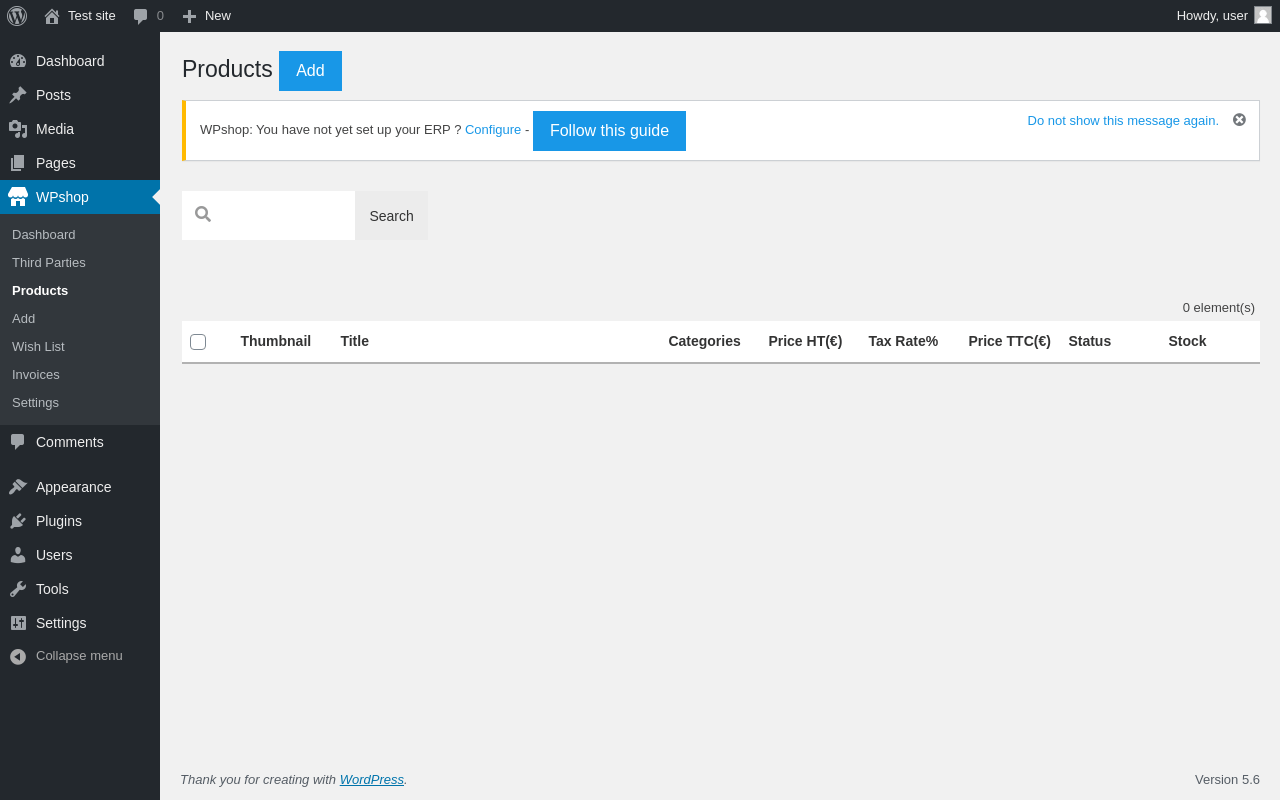
Task: Click the Comments bubble icon in sidebar
Action: pos(18,442)
